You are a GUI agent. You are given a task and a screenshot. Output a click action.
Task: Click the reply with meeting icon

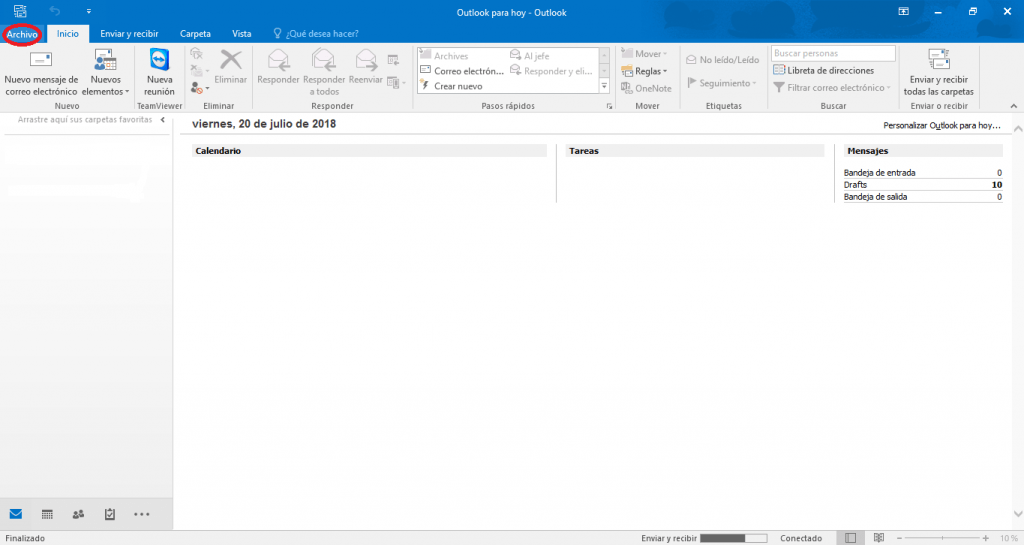[393, 60]
